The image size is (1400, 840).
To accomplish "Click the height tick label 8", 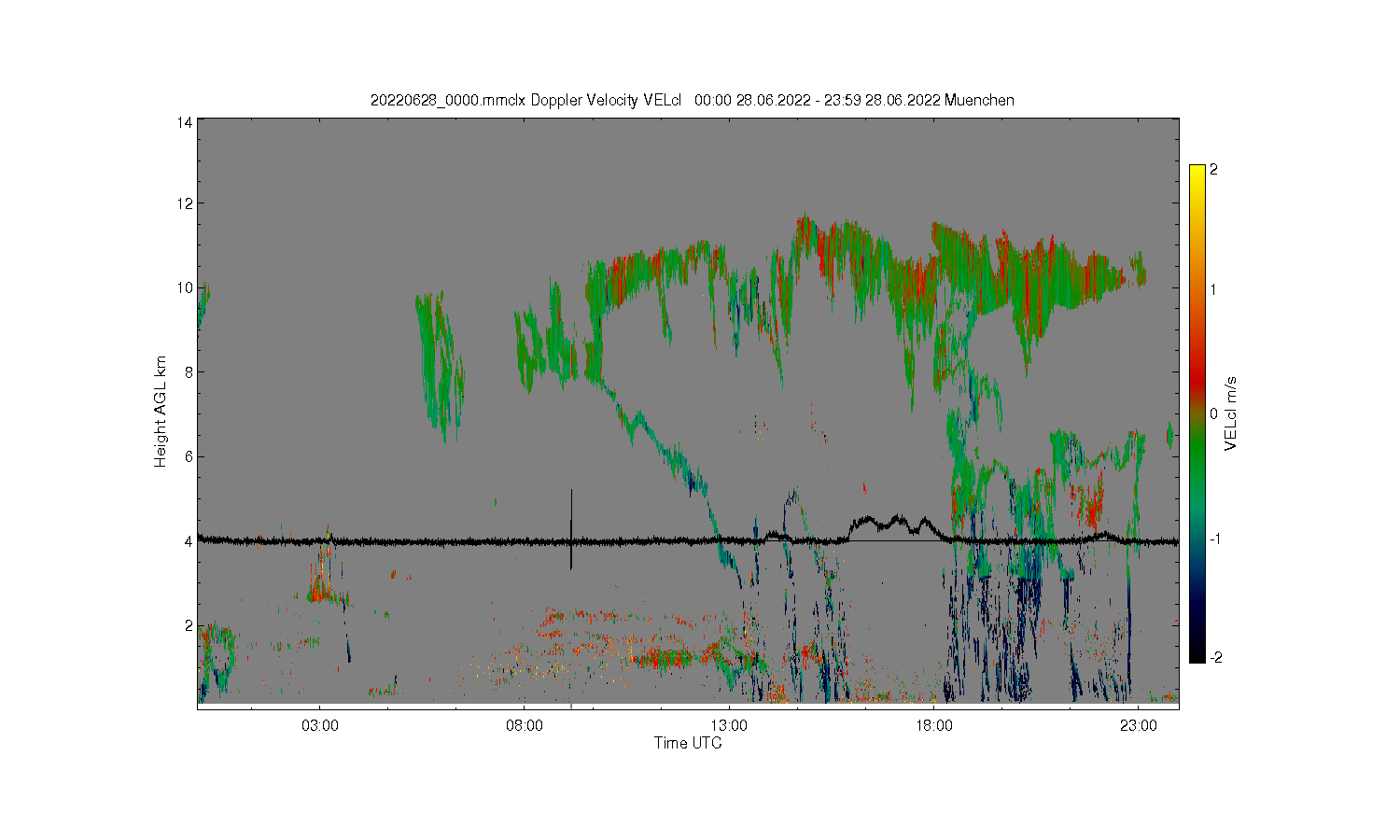I will point(189,371).
